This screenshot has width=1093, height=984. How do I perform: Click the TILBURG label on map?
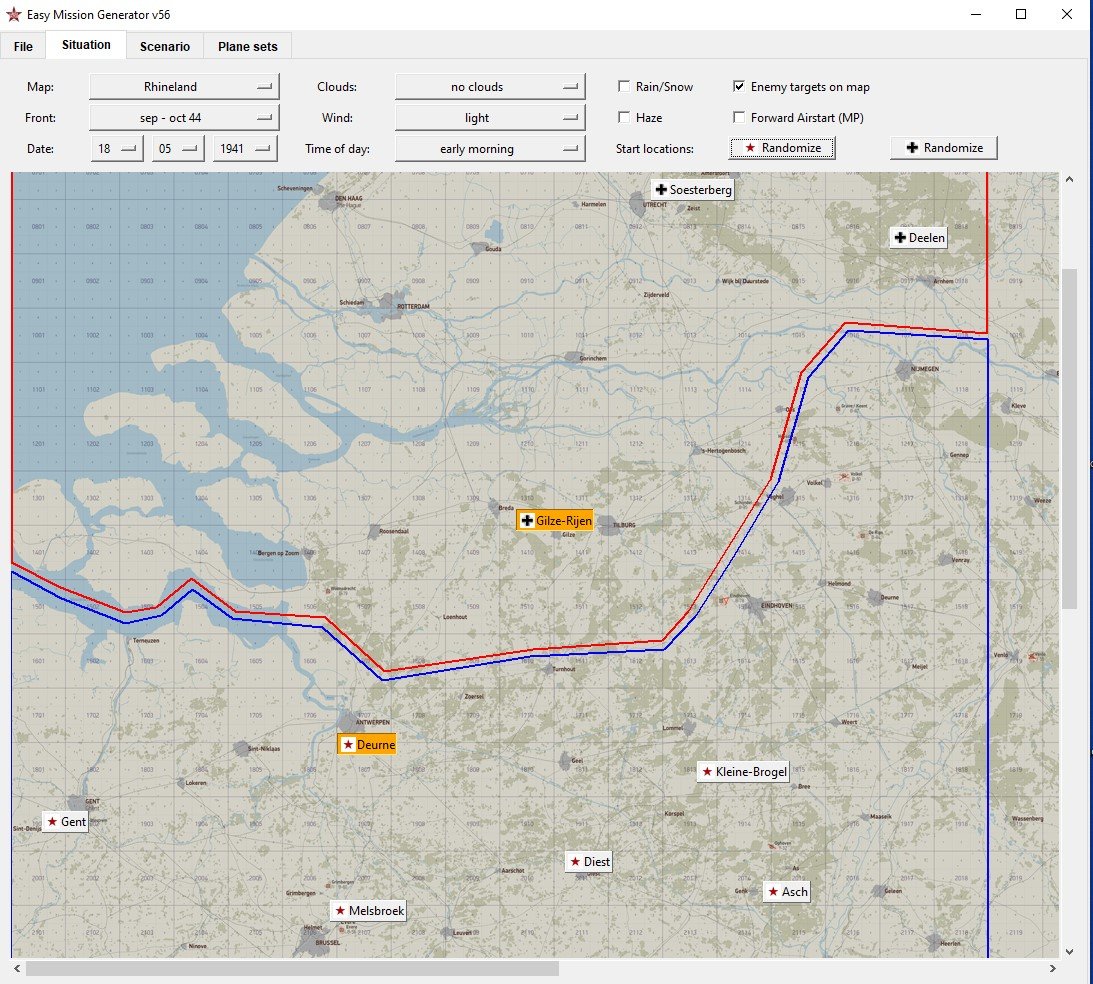coord(624,525)
